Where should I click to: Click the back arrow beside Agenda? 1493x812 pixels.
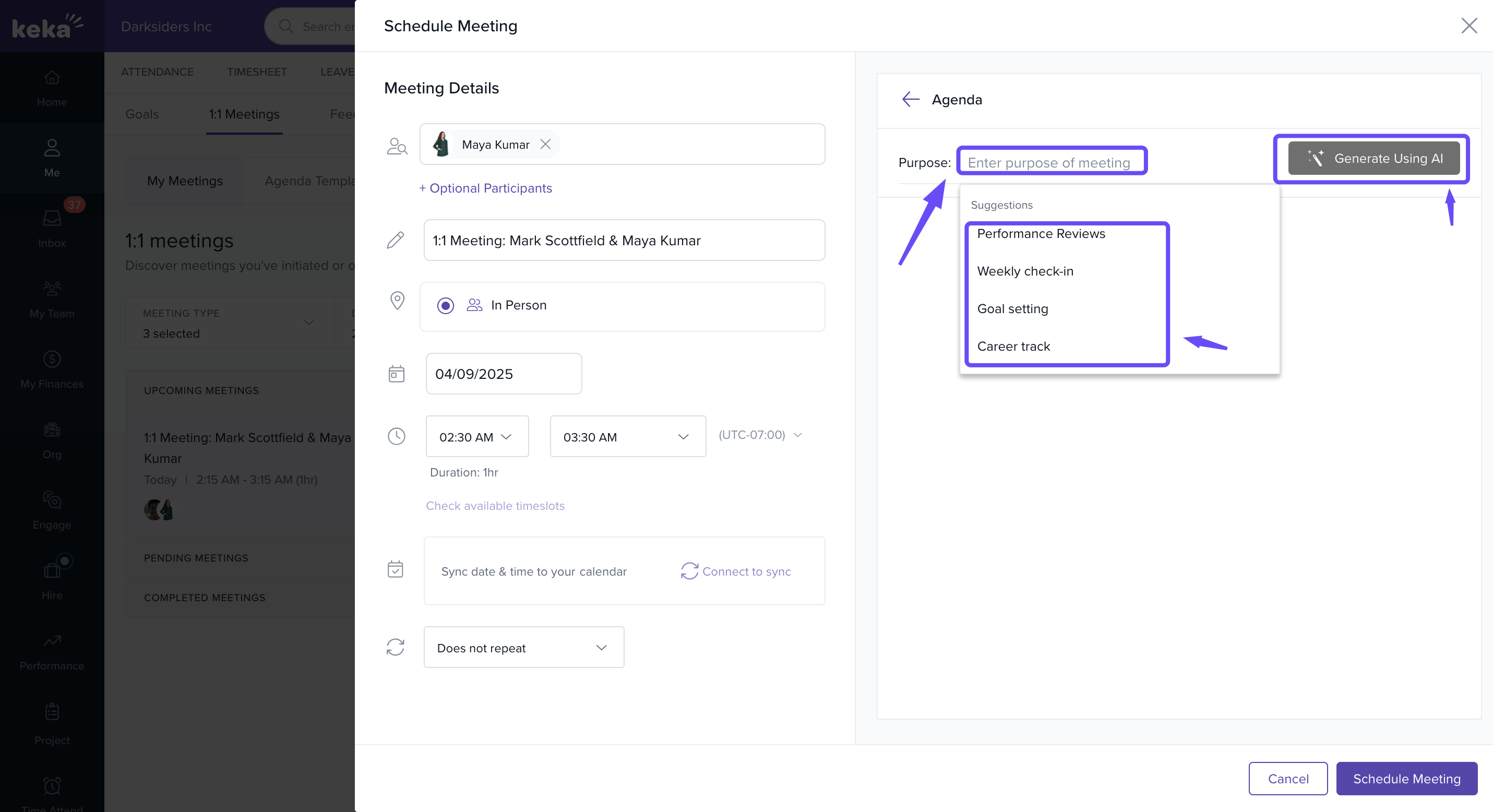pyautogui.click(x=911, y=99)
